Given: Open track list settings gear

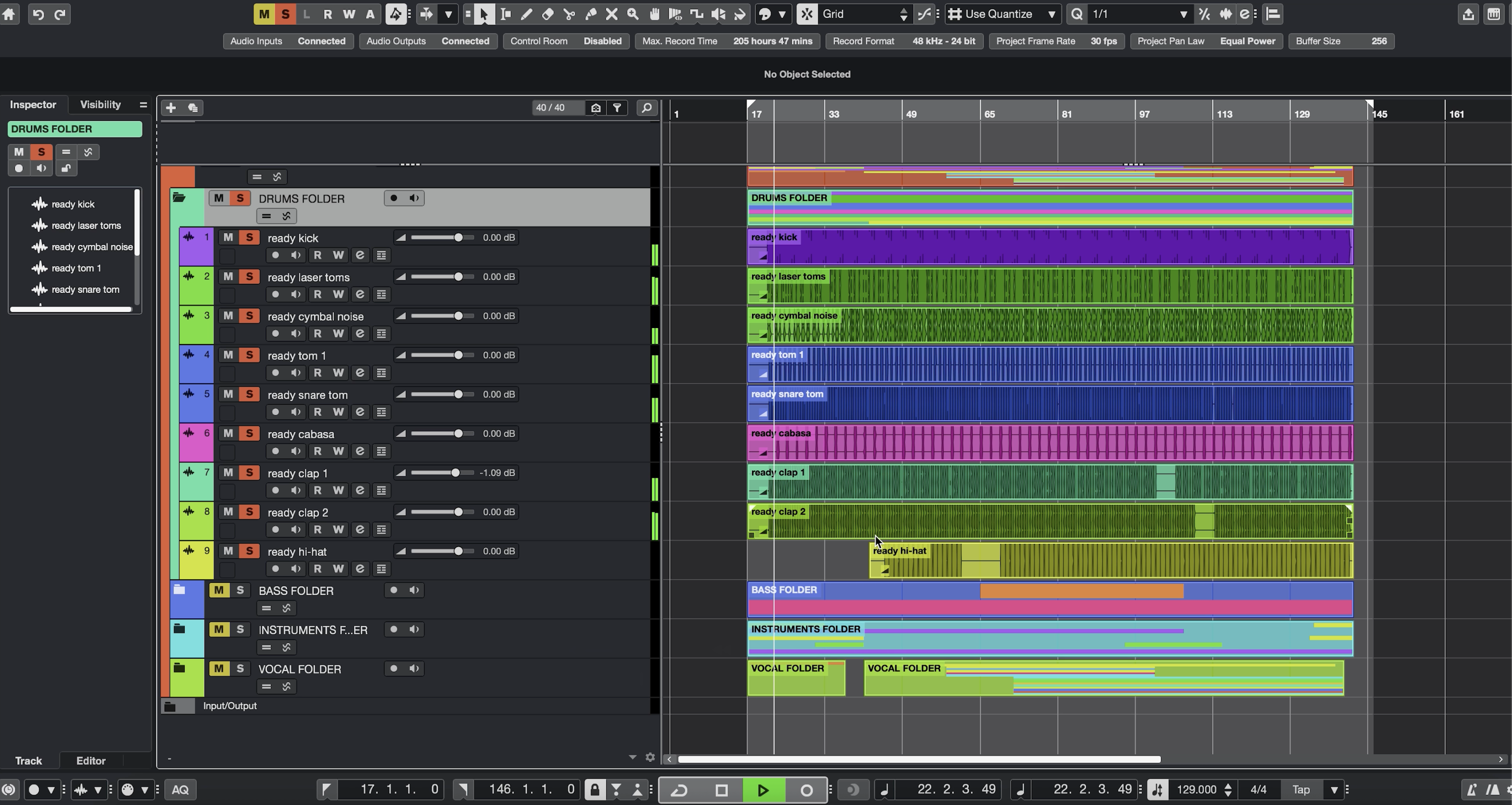Looking at the screenshot, I should 650,757.
